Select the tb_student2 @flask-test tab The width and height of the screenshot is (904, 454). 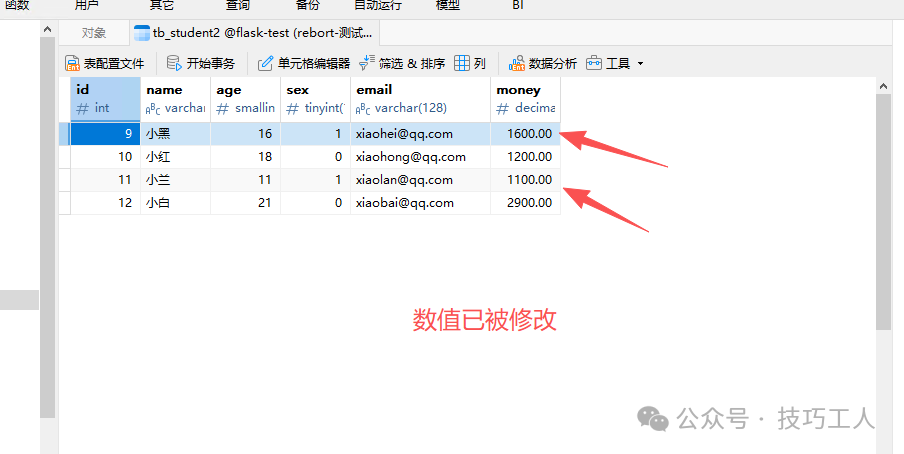254,33
